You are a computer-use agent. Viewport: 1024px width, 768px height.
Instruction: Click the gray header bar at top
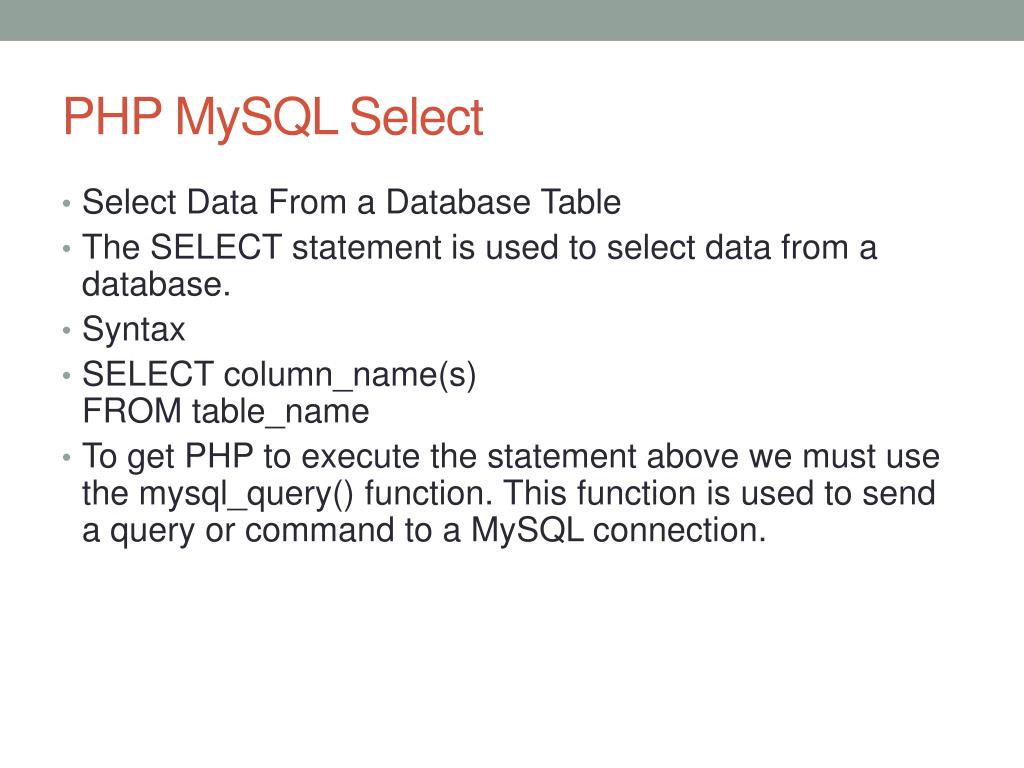pos(512,20)
